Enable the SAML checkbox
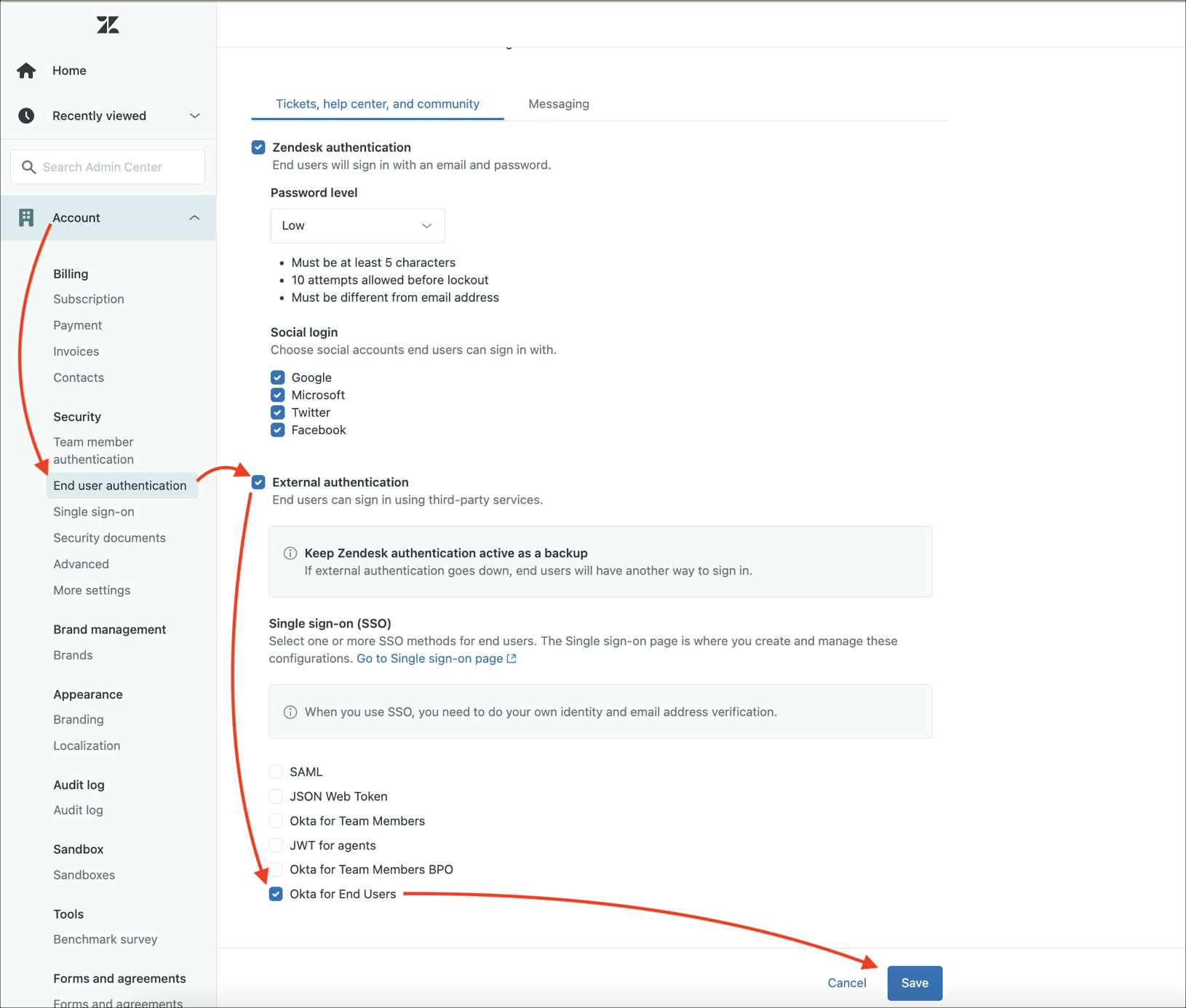The width and height of the screenshot is (1186, 1008). (276, 772)
